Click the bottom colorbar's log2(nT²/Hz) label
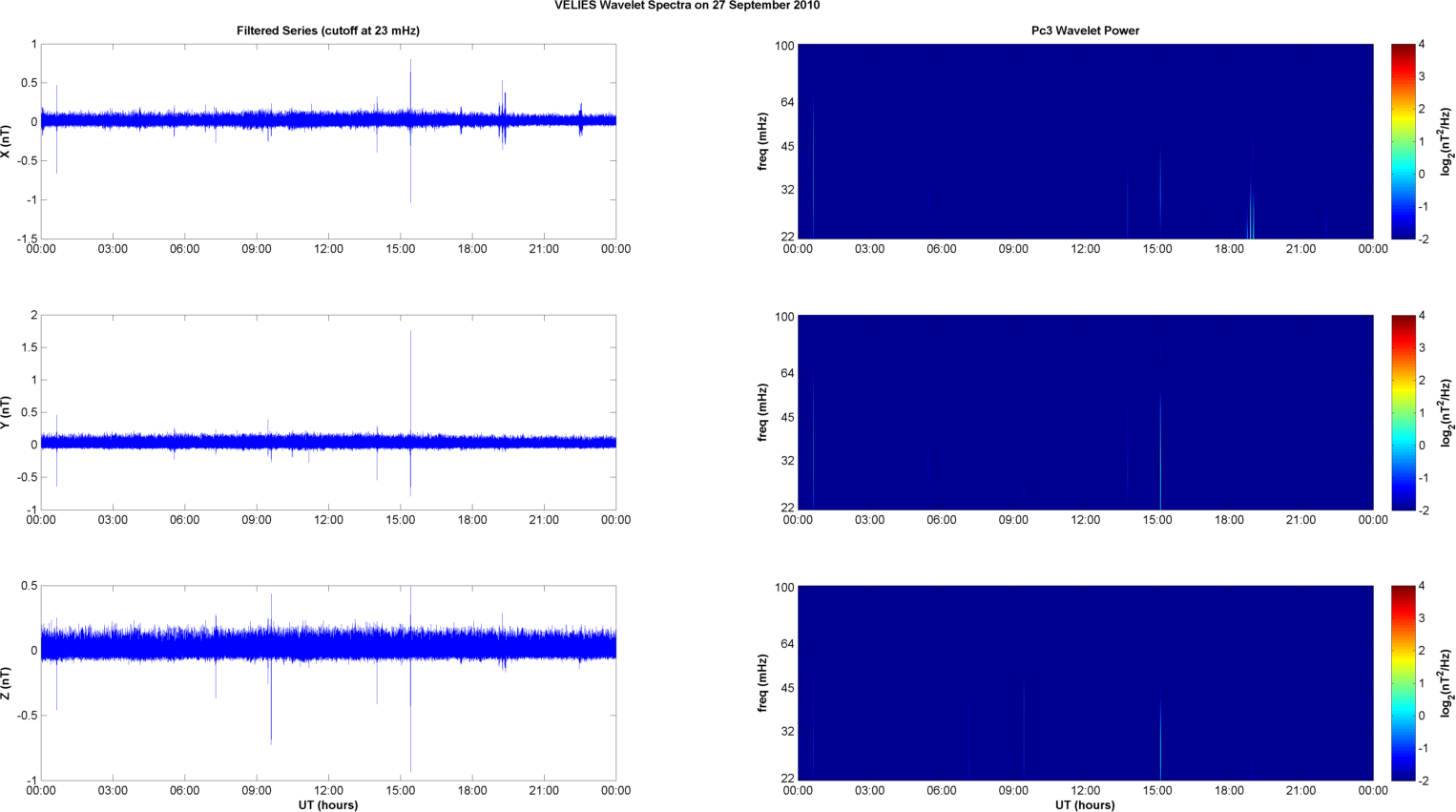1456x812 pixels. (1446, 683)
